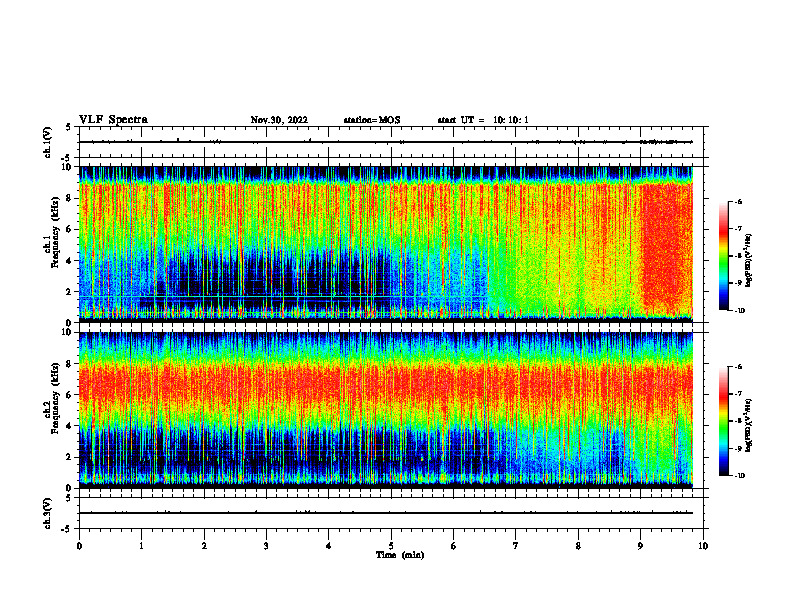
Task: Click time axis tick label "9"
Action: 640,546
